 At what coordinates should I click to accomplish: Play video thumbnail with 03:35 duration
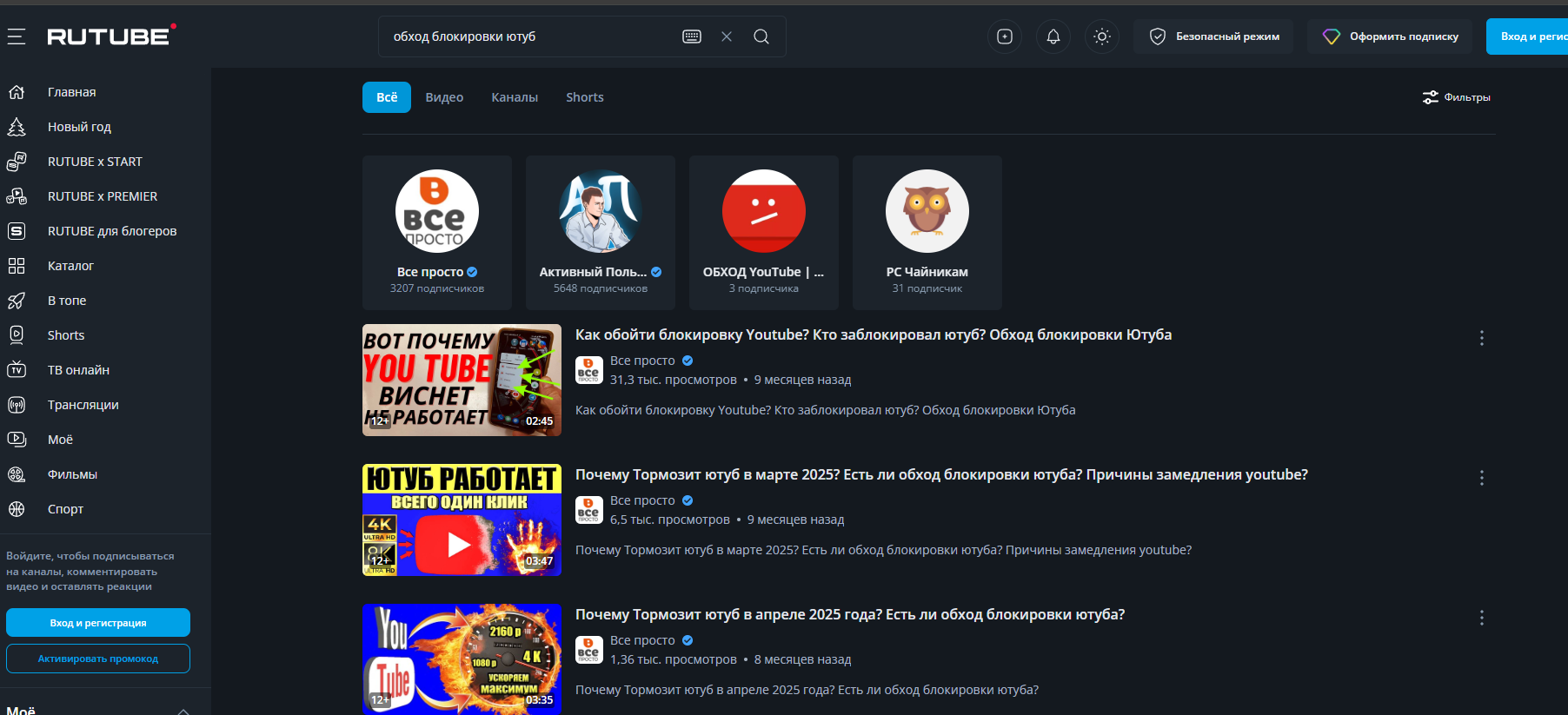462,659
